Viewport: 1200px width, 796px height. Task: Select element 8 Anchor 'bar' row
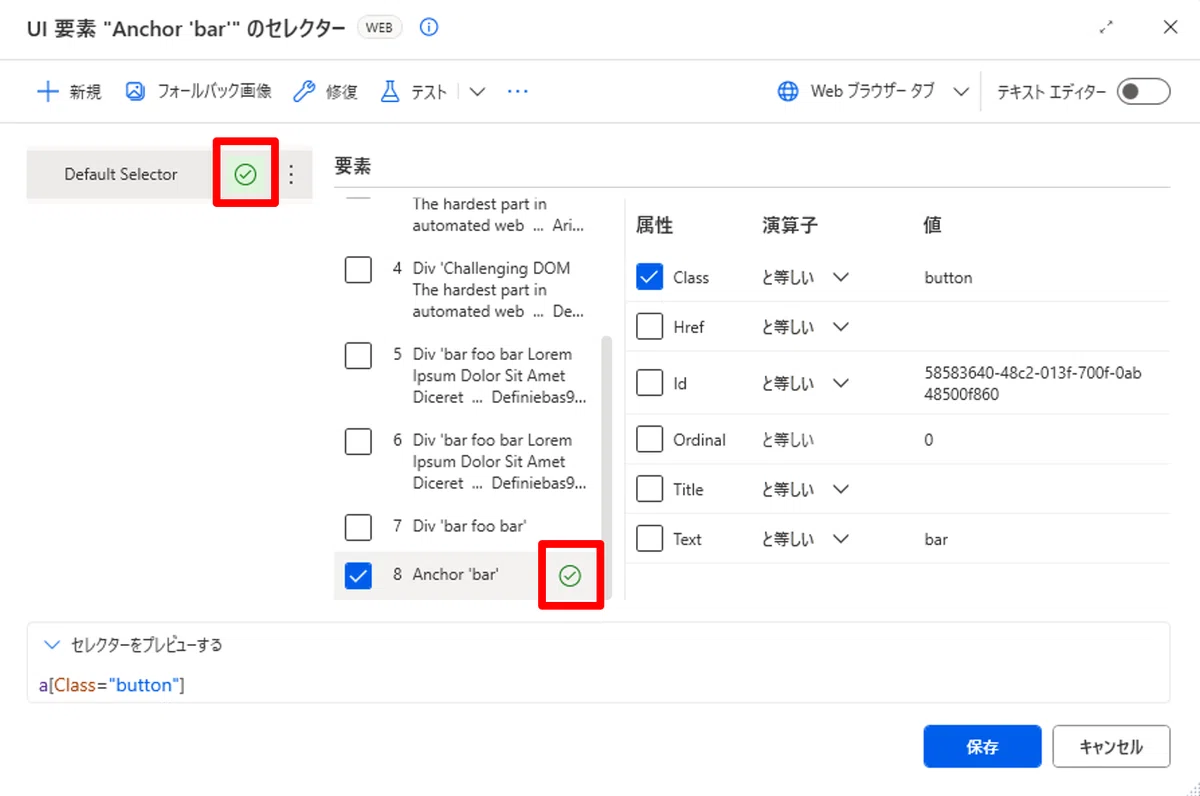468,575
